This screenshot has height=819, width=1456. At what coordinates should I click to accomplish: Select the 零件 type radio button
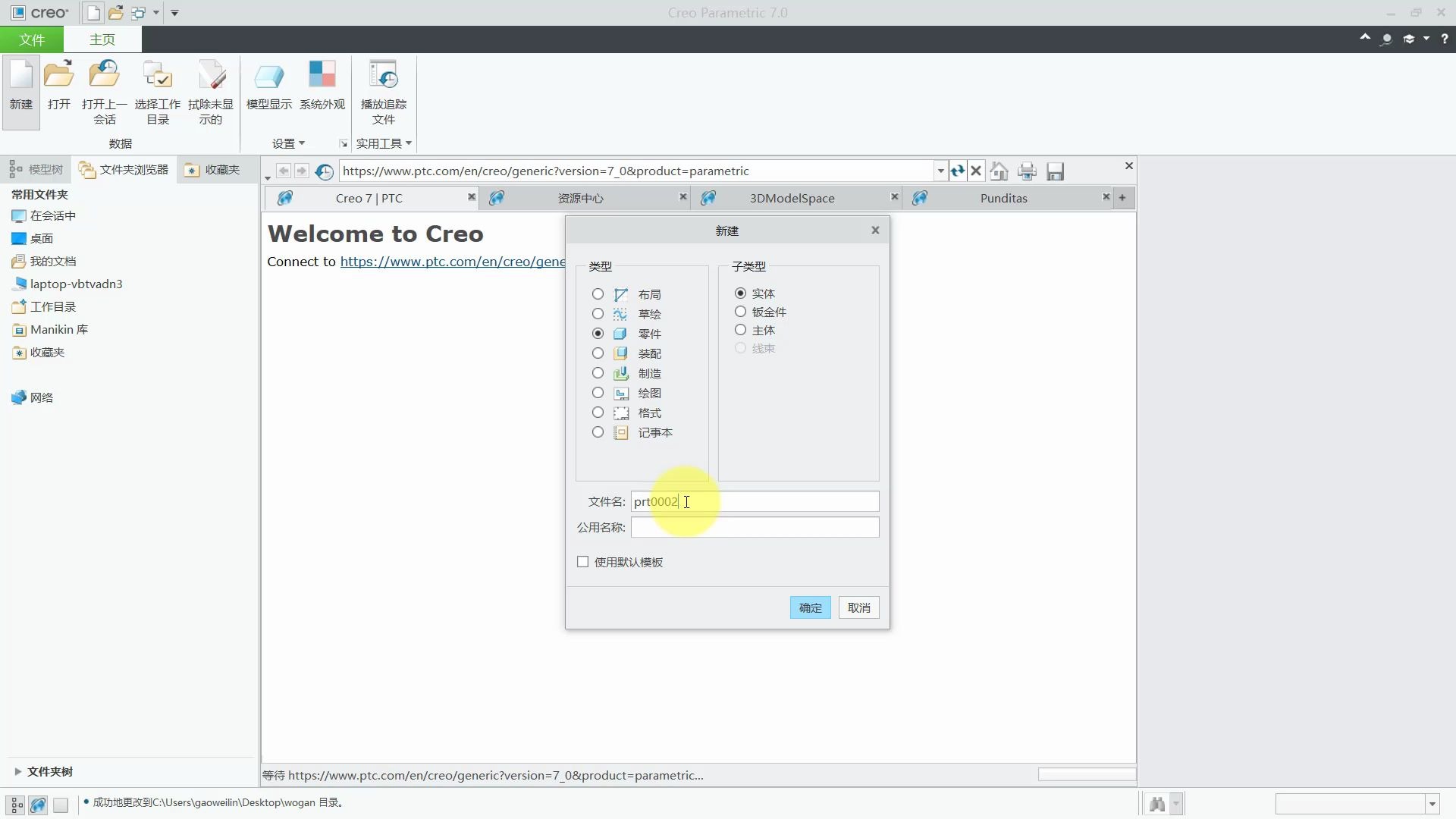tap(598, 334)
